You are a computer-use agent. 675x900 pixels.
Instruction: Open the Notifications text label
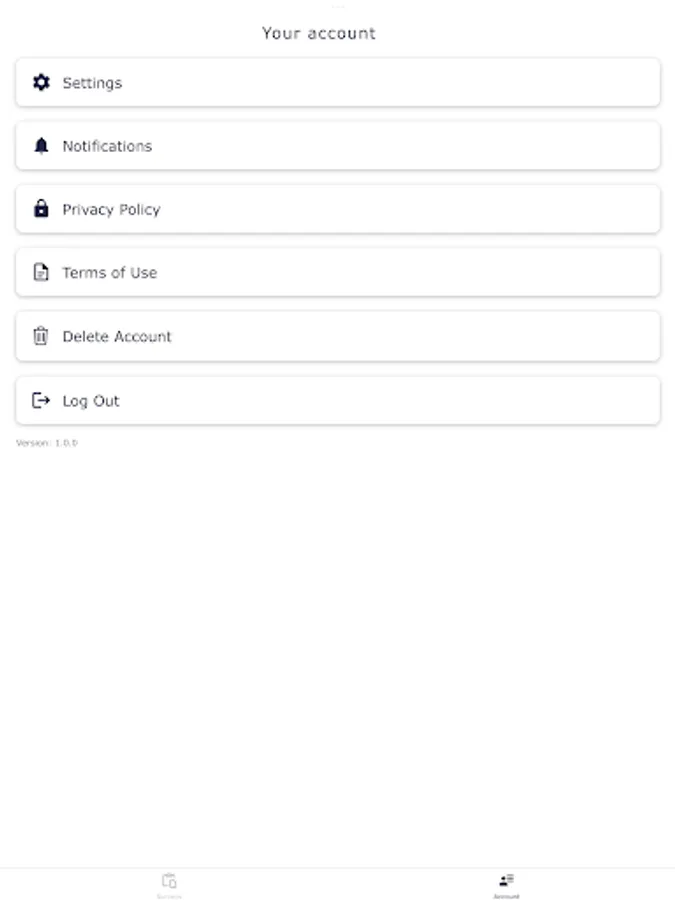coord(107,146)
